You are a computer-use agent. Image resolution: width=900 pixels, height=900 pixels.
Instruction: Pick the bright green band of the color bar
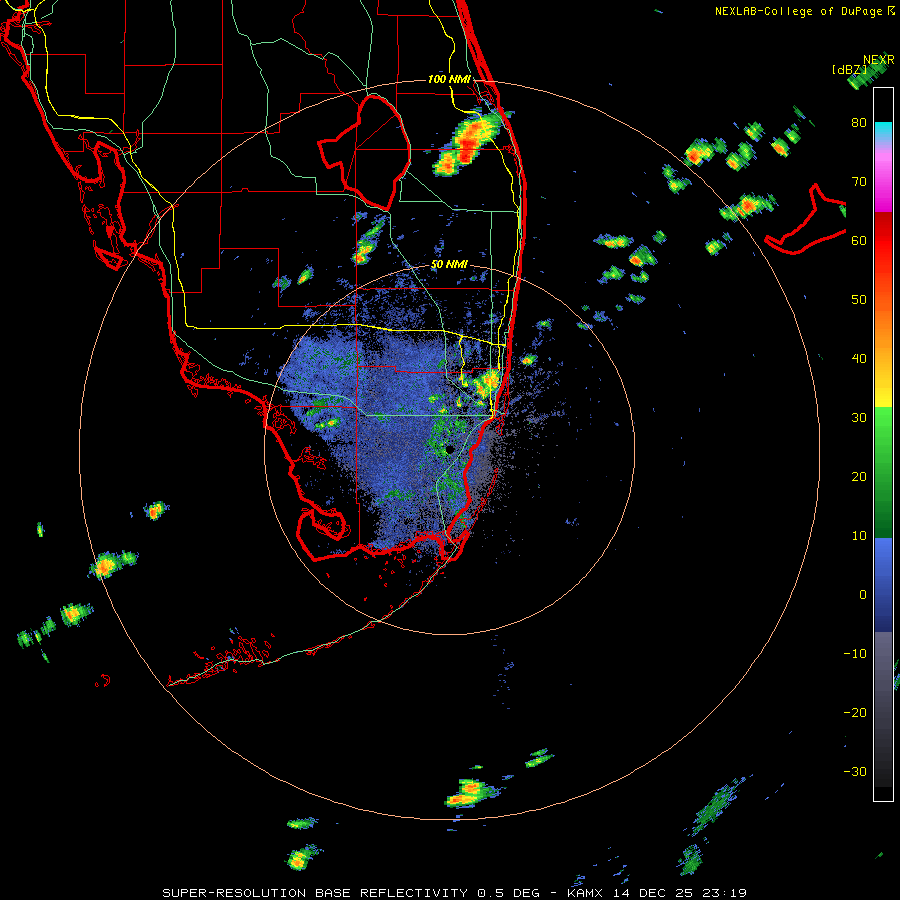click(x=883, y=425)
